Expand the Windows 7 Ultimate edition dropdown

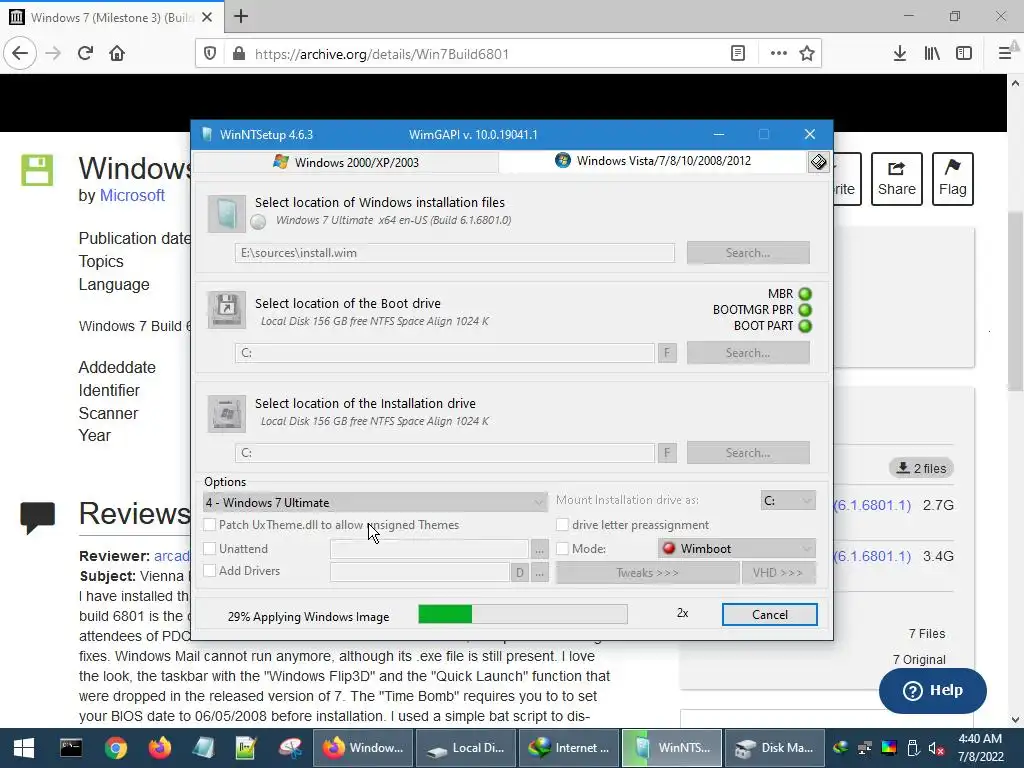pos(375,502)
